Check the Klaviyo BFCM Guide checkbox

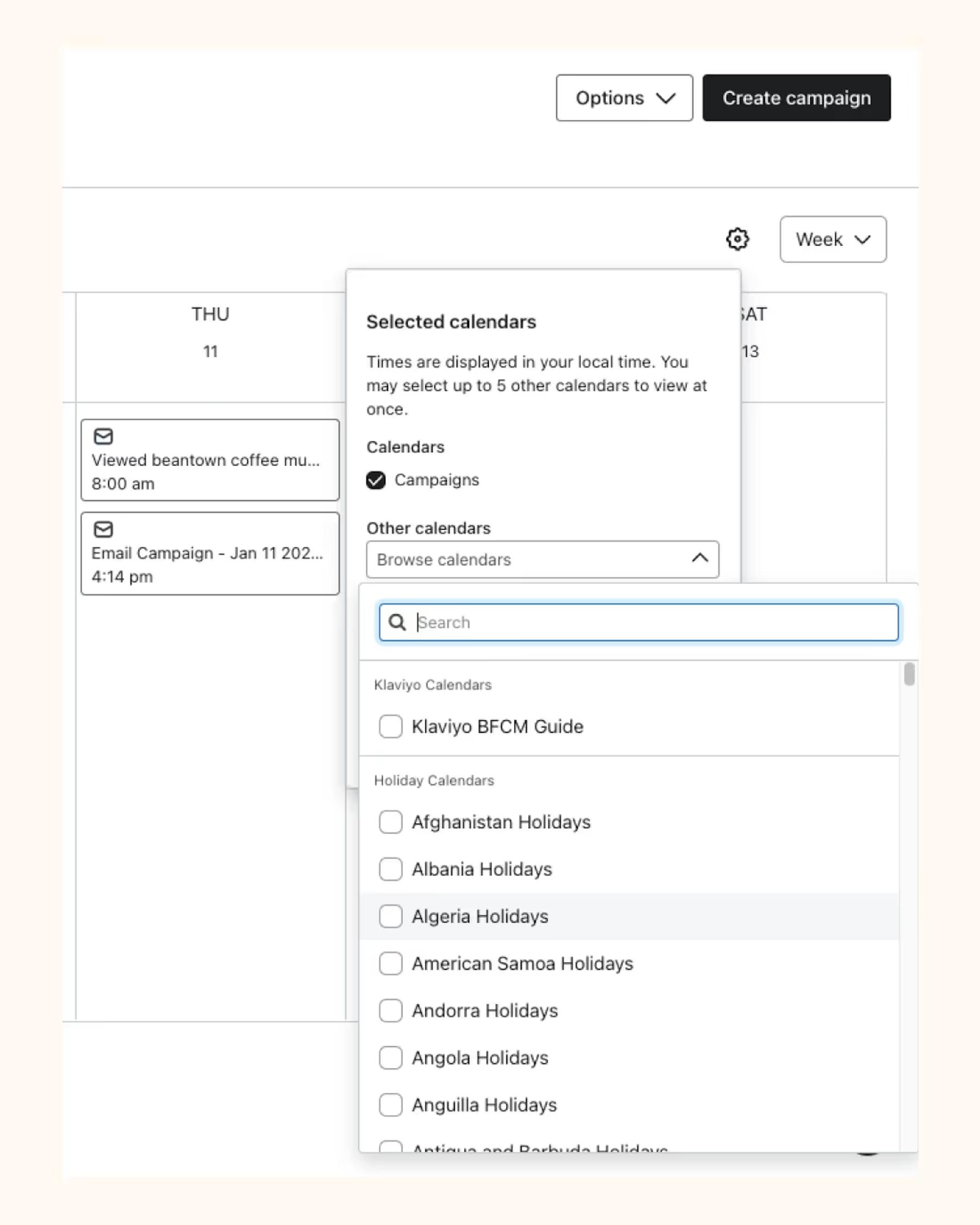point(391,726)
